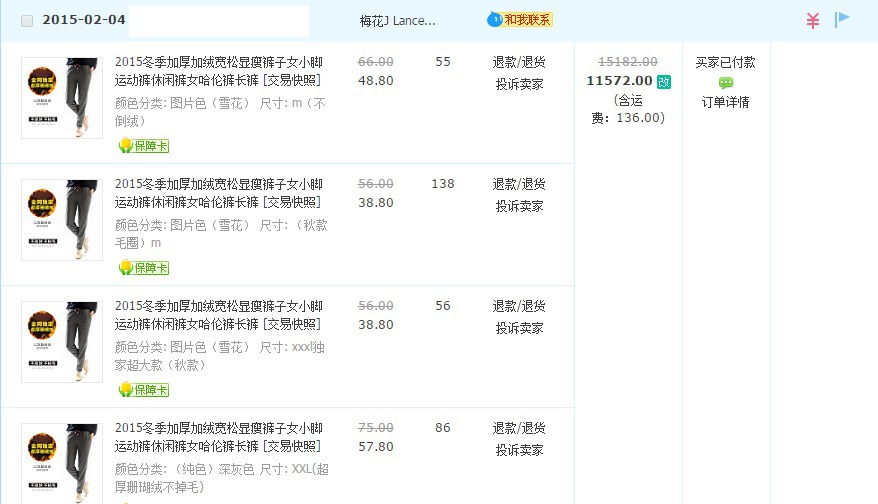Click 买家已付款 status text
The height and width of the screenshot is (504, 878).
(x=725, y=62)
